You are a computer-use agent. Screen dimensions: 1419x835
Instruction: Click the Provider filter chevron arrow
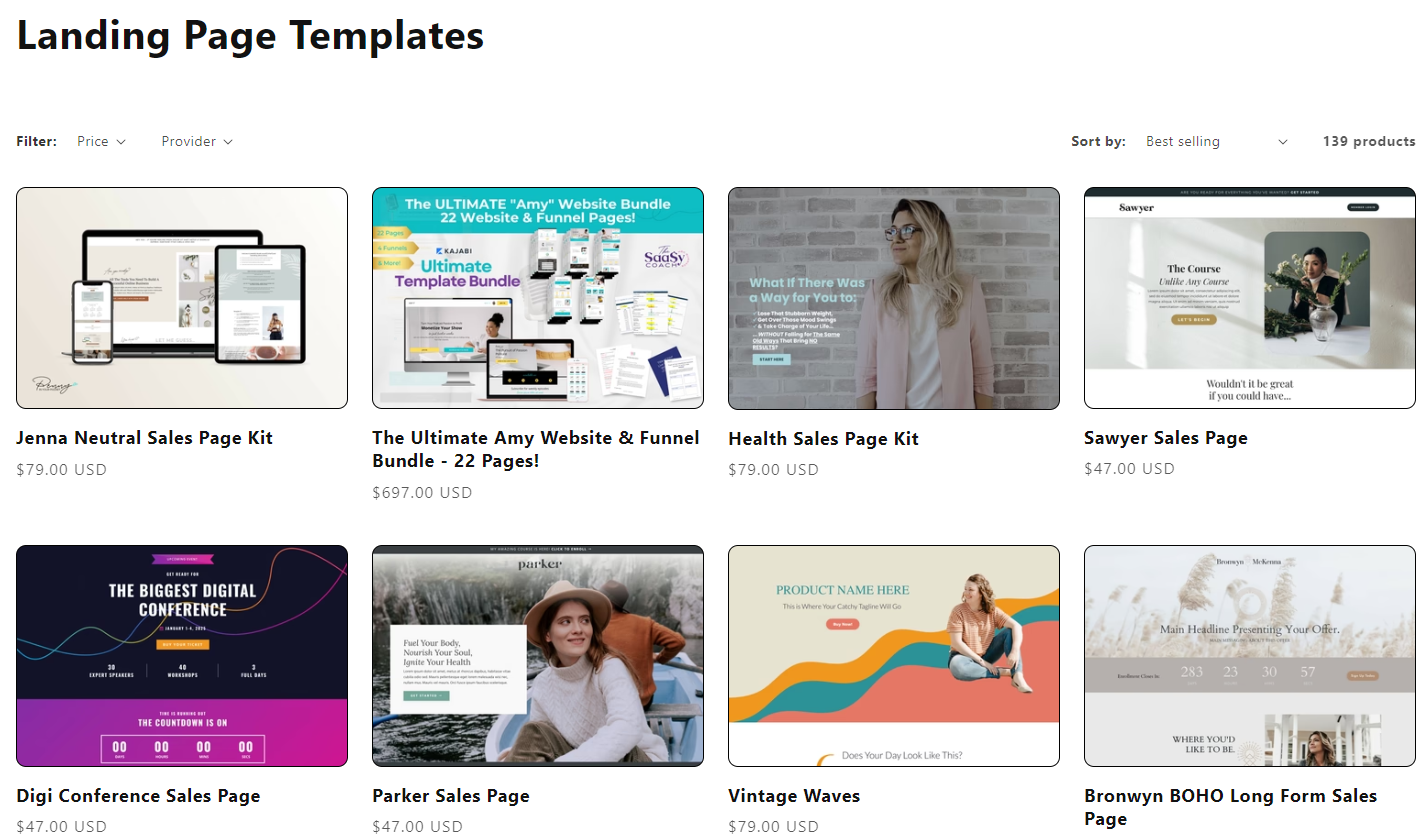point(228,142)
